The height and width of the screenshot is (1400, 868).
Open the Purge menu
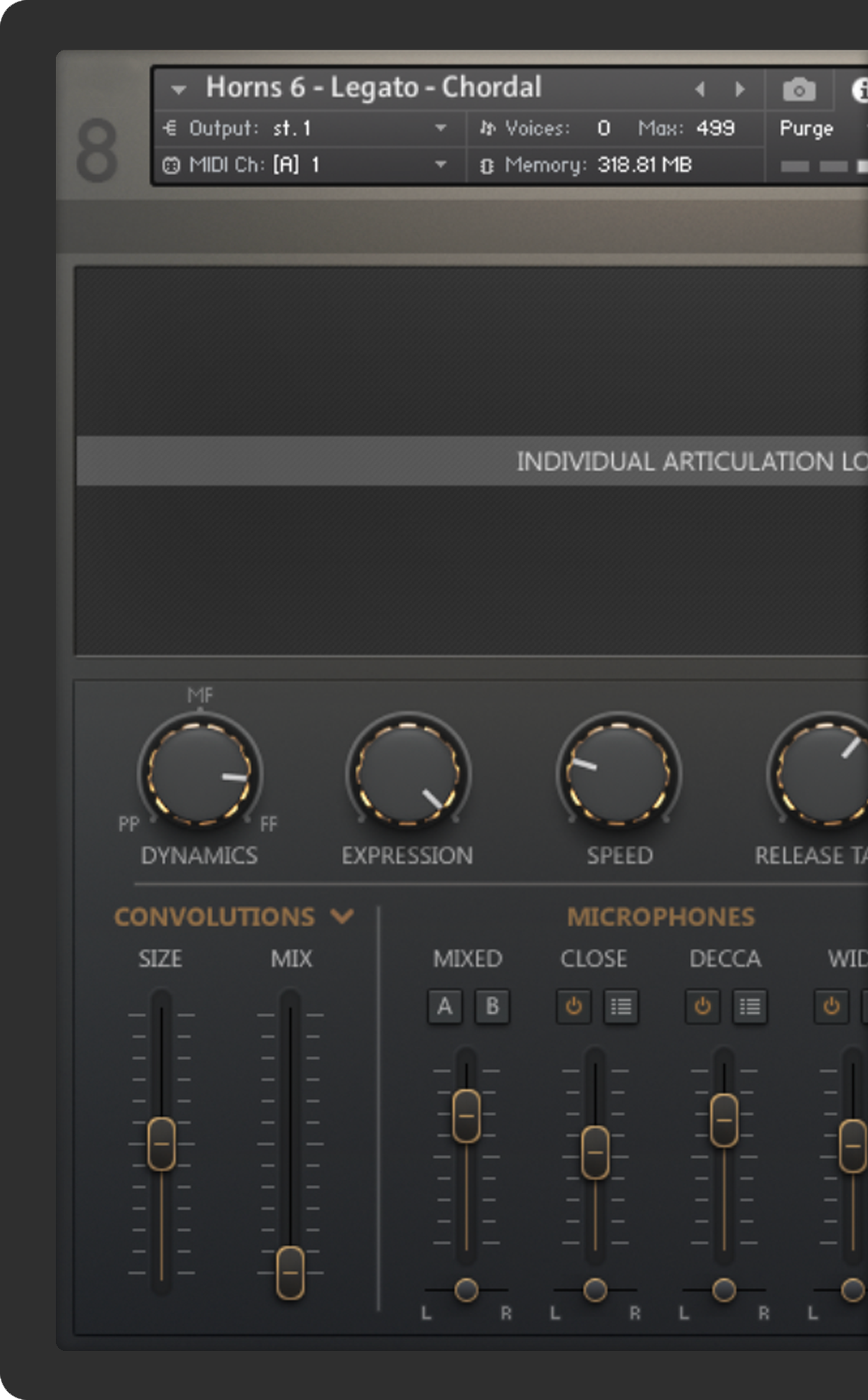click(x=806, y=129)
